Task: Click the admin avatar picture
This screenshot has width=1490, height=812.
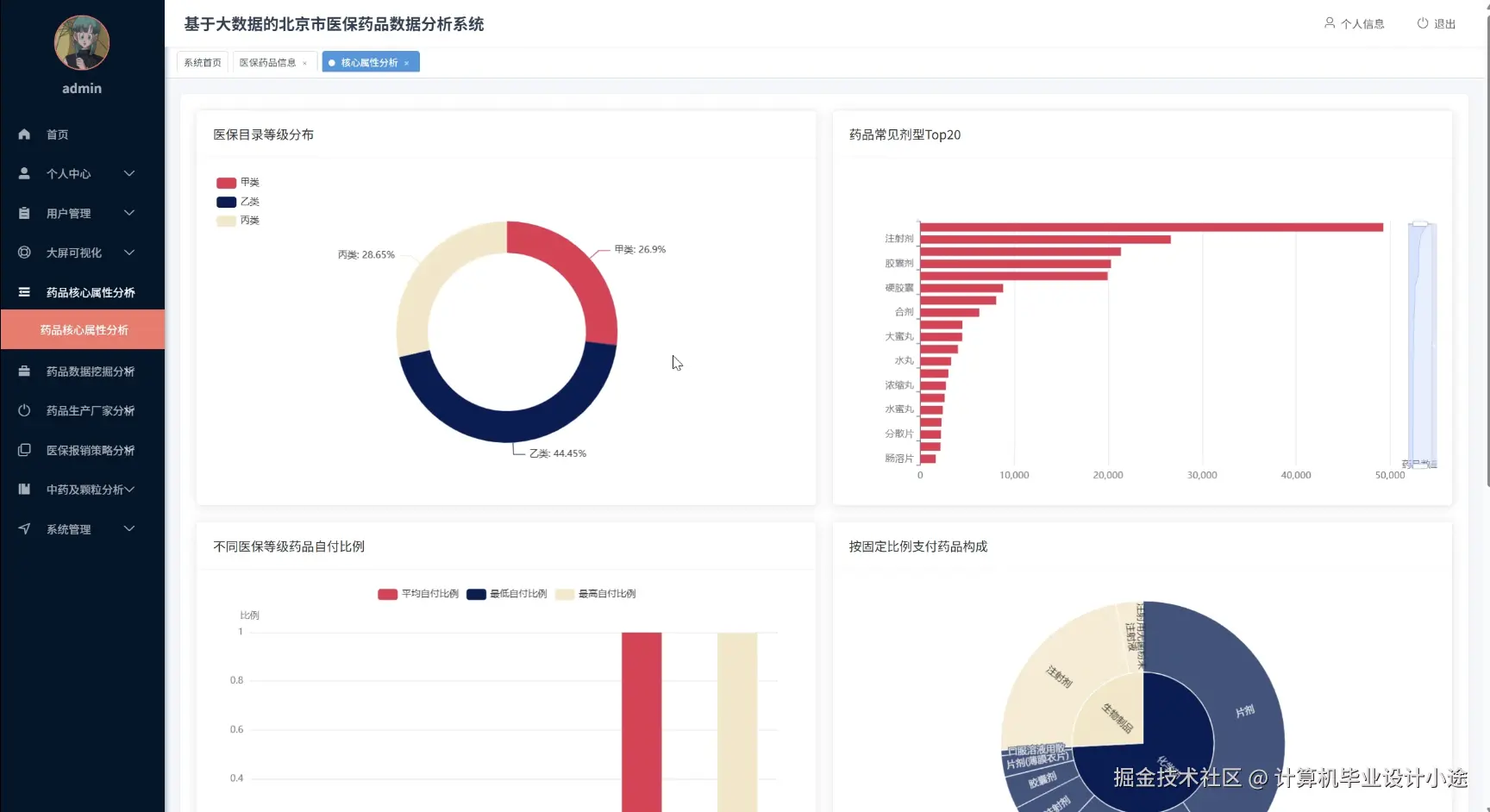Action: click(x=82, y=43)
